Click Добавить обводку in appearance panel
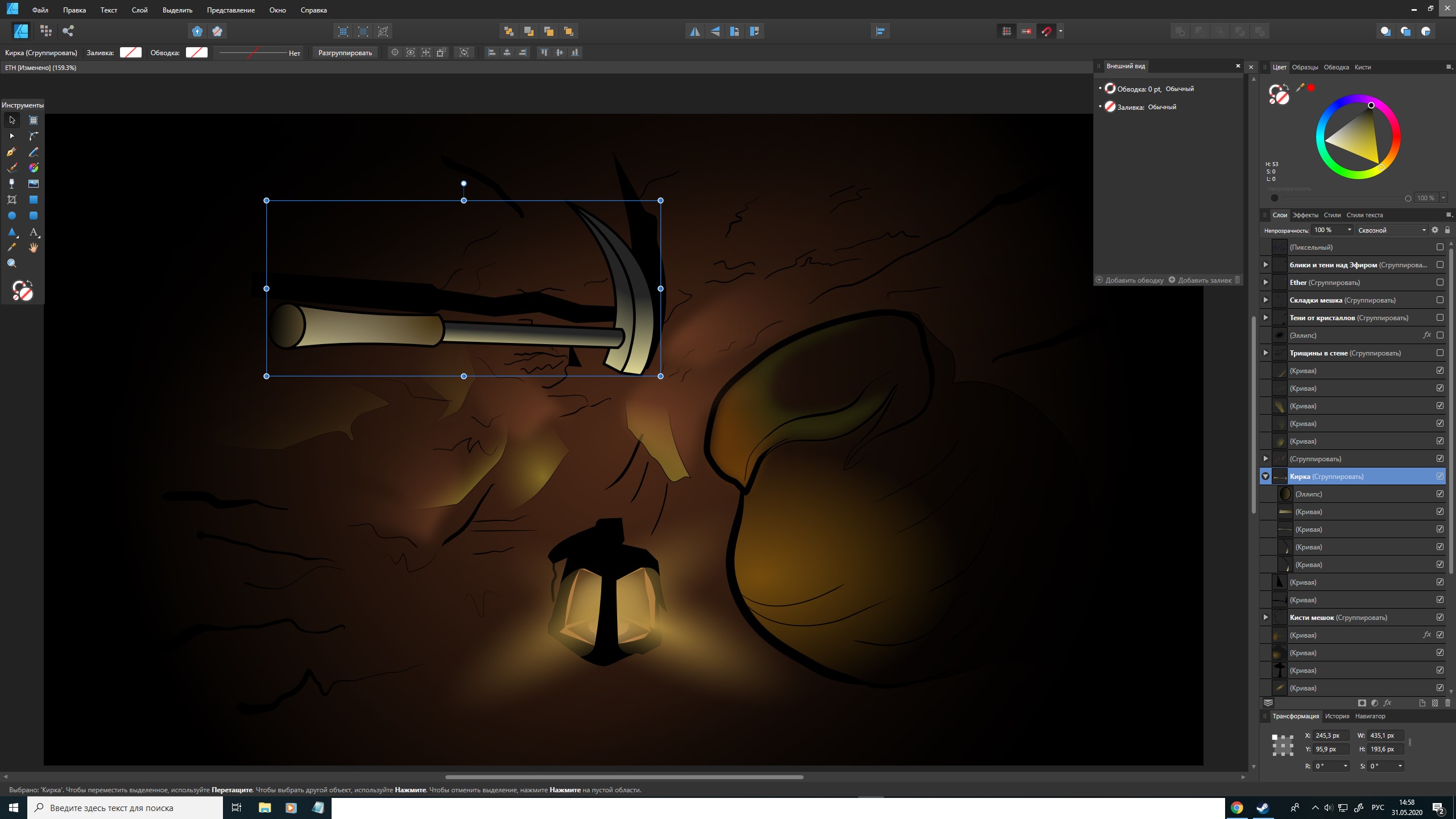Screen dimensions: 1456x819 coord(1130,280)
